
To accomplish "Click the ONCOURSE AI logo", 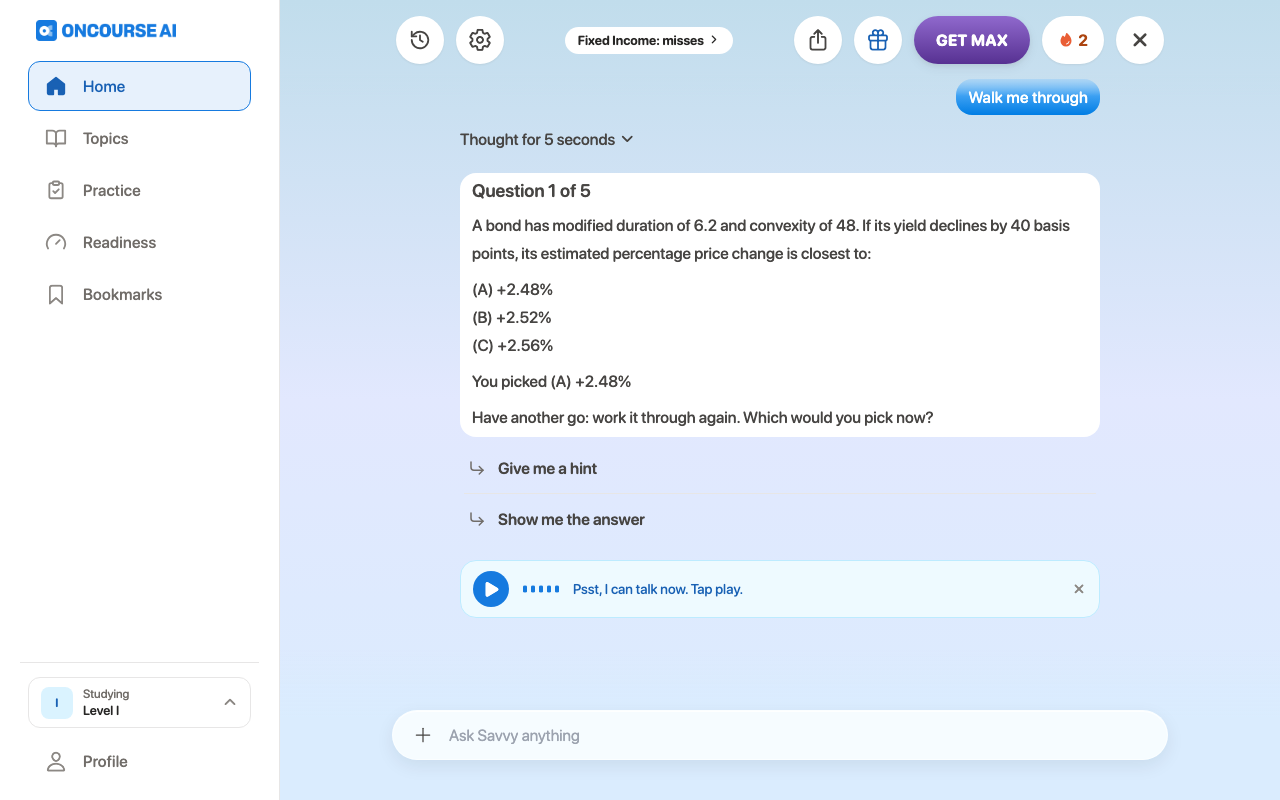I will coord(106,30).
